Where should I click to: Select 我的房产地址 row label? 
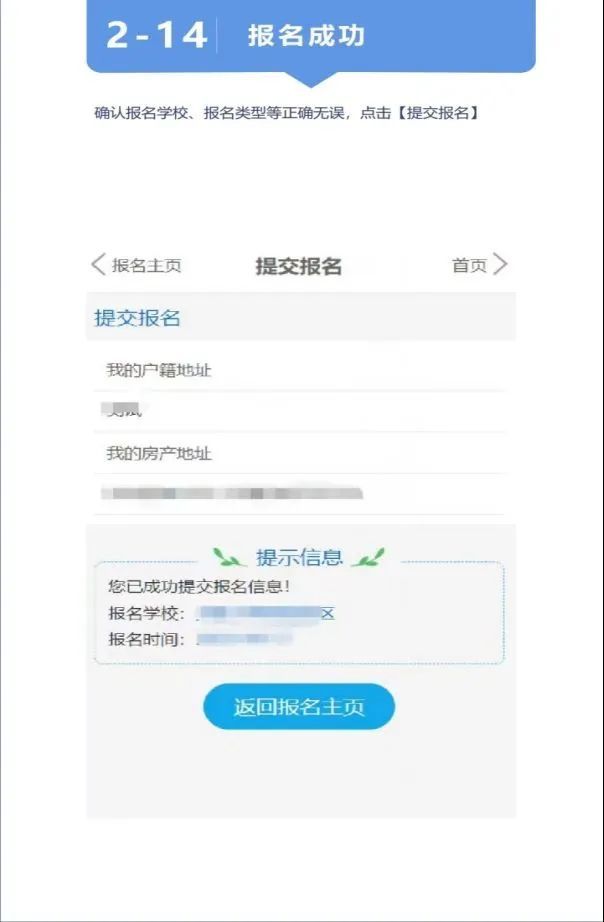[159, 453]
